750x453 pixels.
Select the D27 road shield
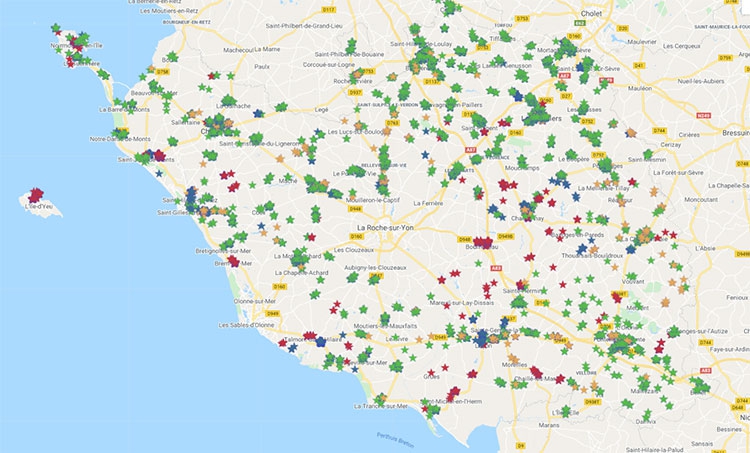(x=566, y=96)
